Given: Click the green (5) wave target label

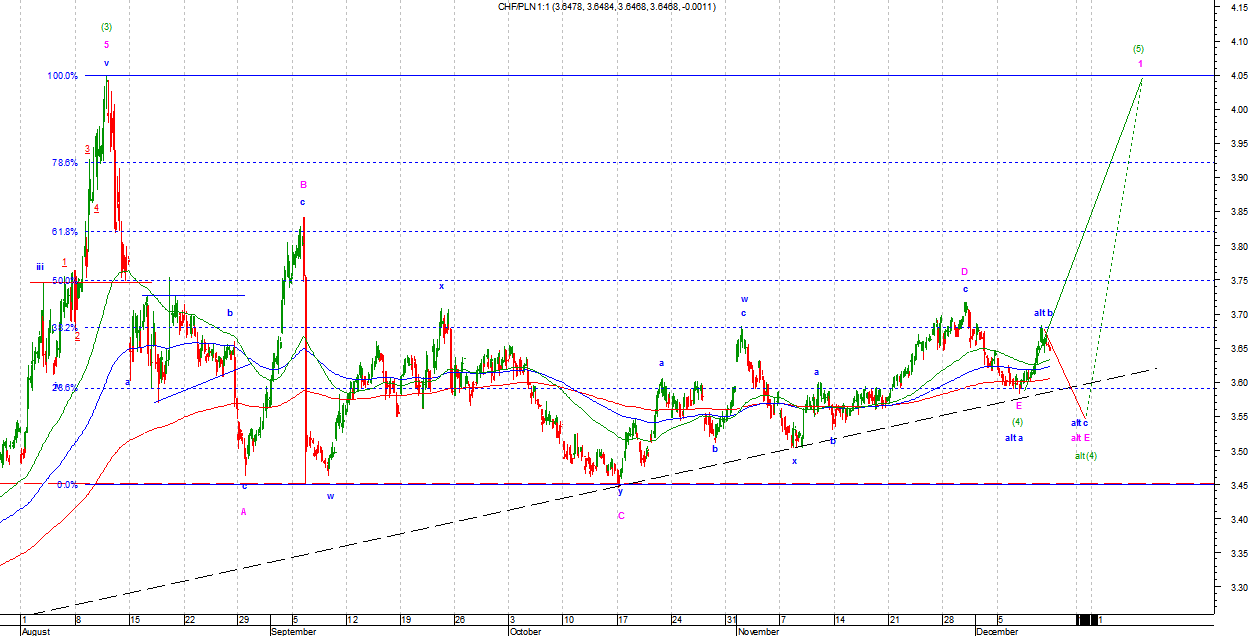Looking at the screenshot, I should point(1138,49).
